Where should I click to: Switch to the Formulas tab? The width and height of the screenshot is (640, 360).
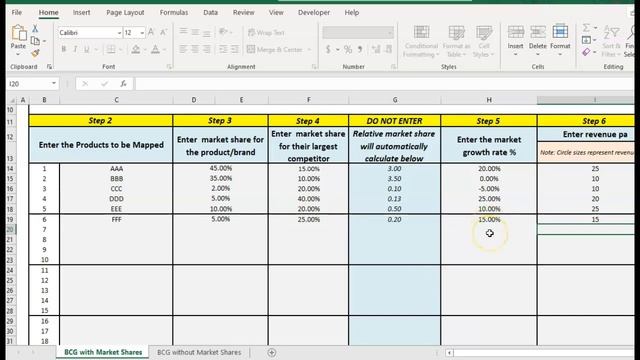(x=174, y=13)
